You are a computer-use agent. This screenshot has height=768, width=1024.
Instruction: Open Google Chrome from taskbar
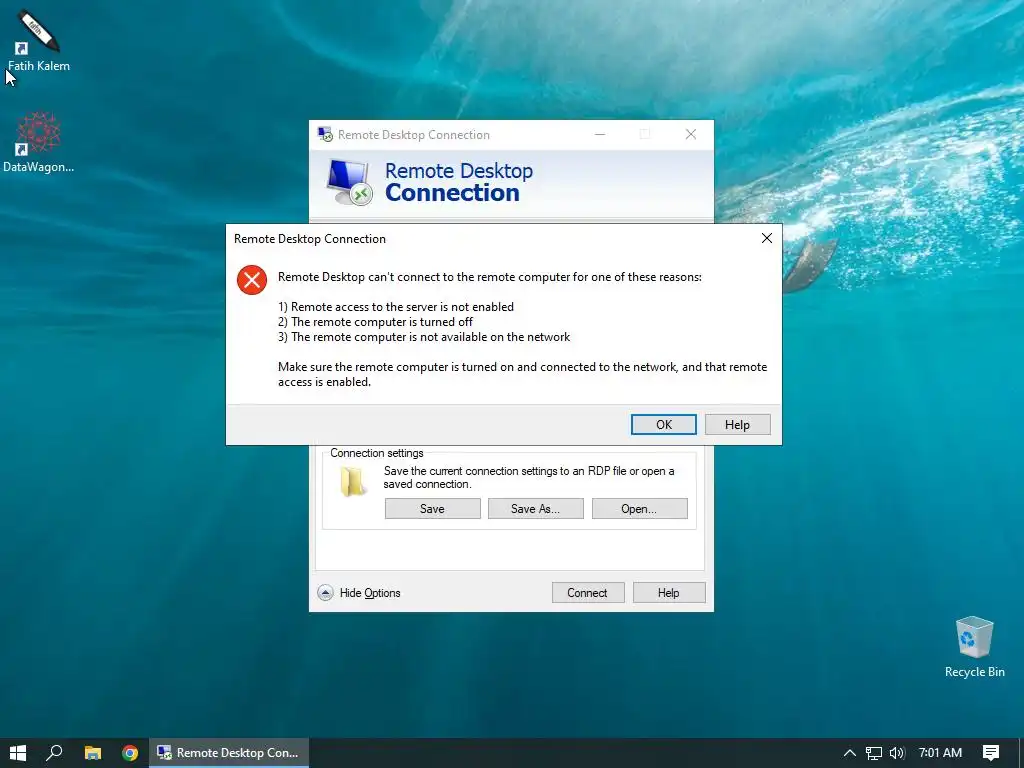[130, 753]
